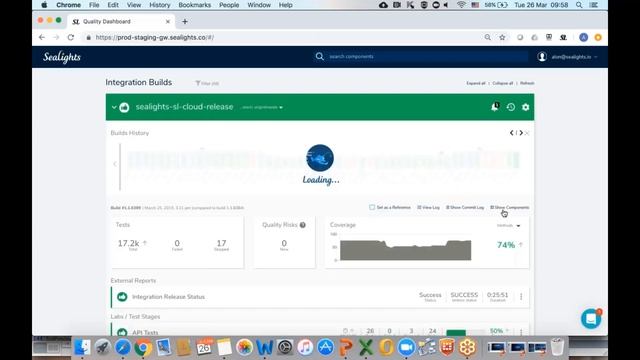Image resolution: width=640 pixels, height=360 pixels.
Task: Open Chrome's View menu
Action: click(x=133, y=5)
